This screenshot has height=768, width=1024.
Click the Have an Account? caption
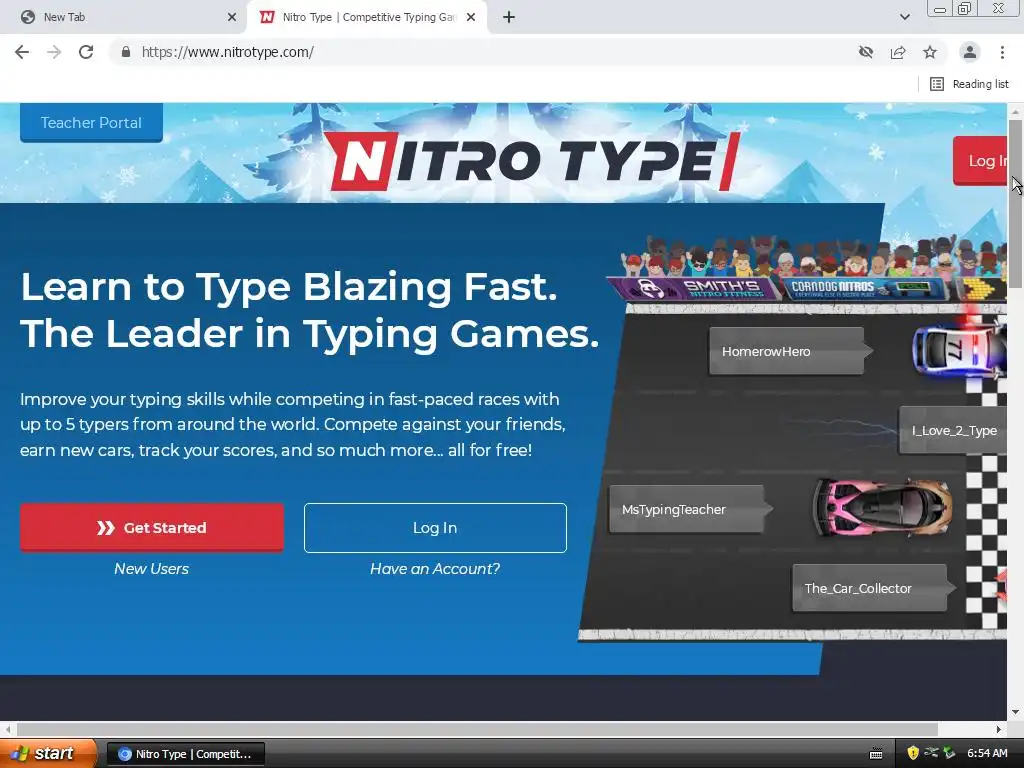(435, 569)
